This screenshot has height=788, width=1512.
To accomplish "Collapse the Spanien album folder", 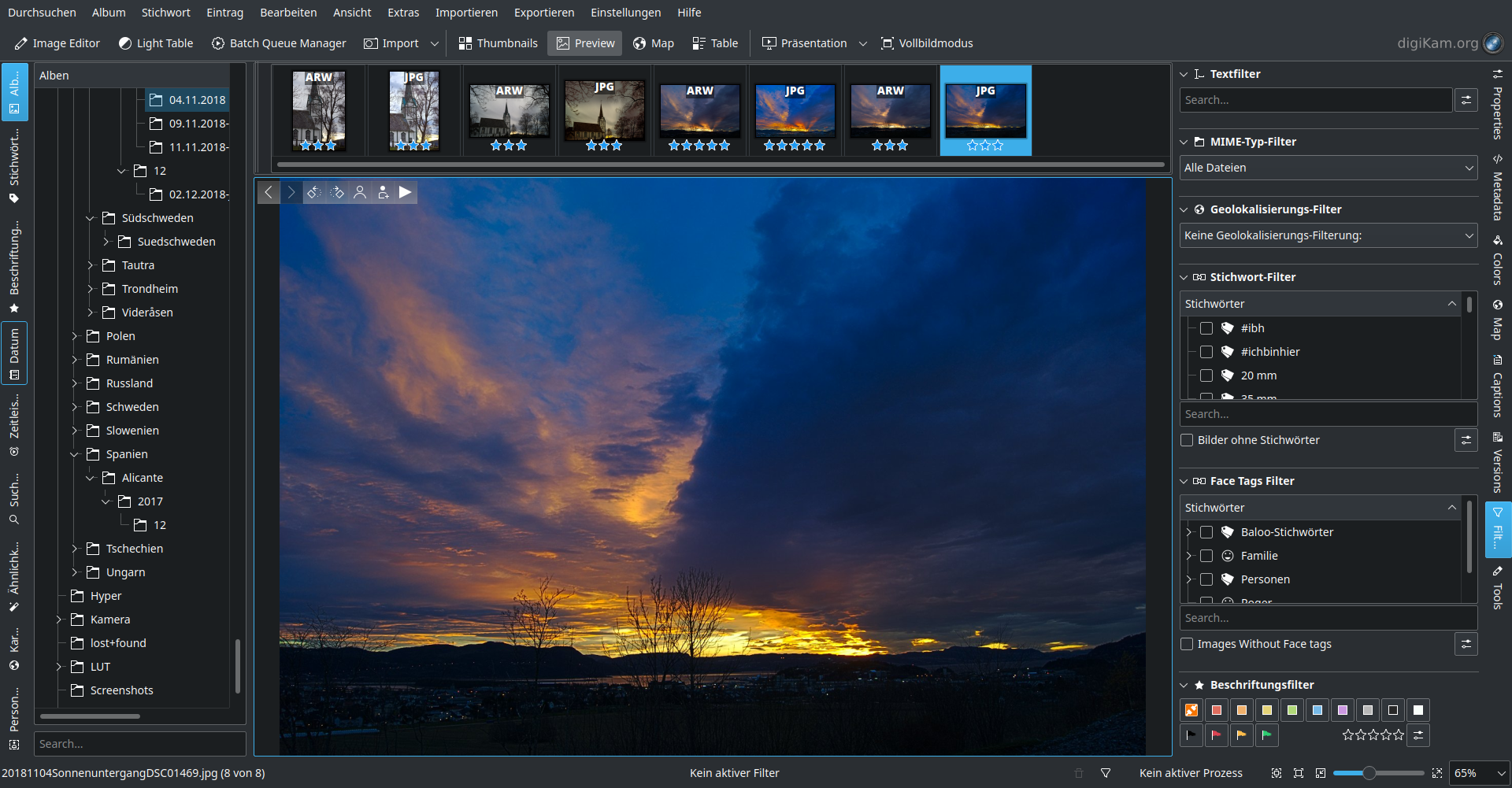I will 75,454.
